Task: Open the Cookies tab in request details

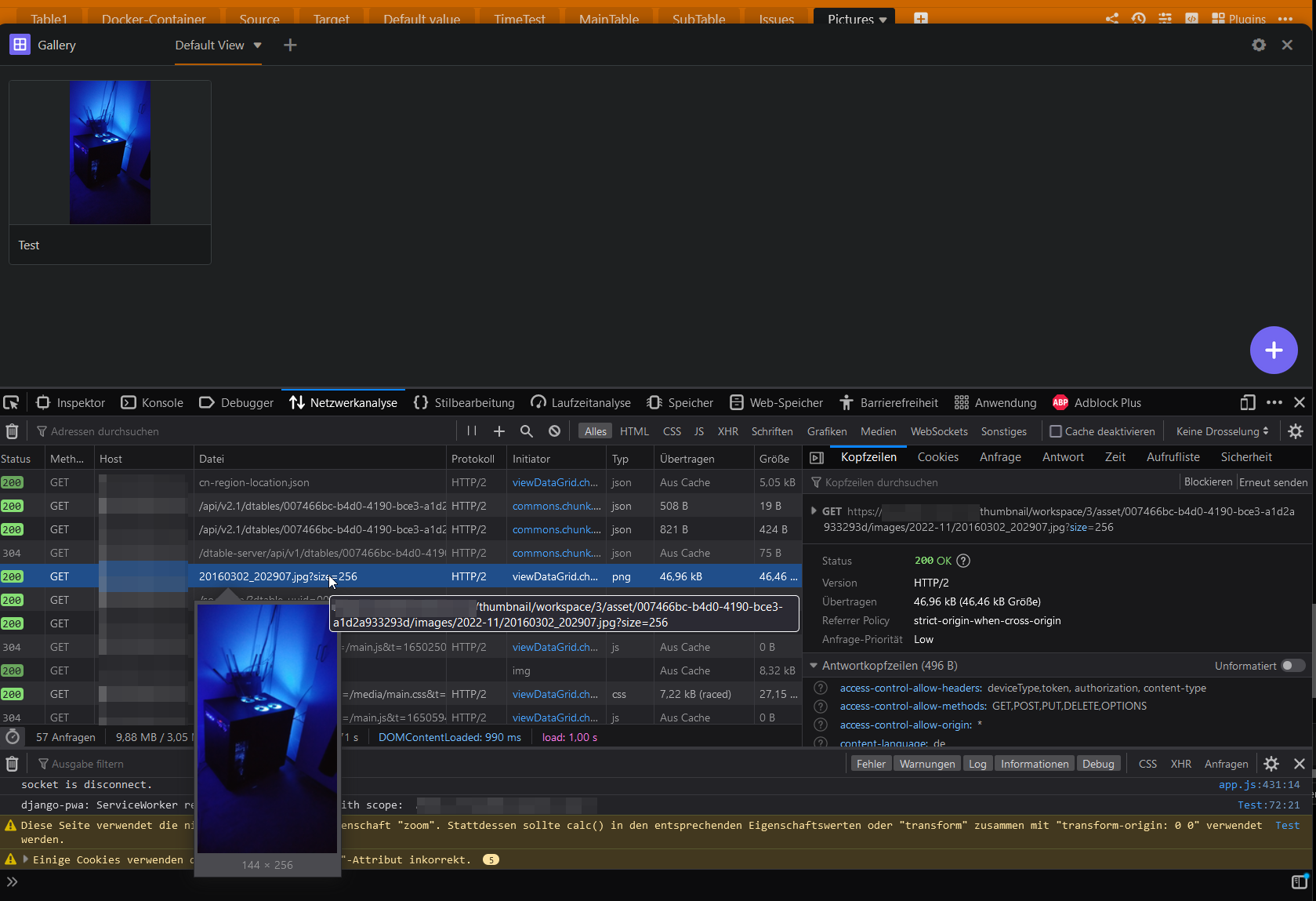Action: click(937, 457)
